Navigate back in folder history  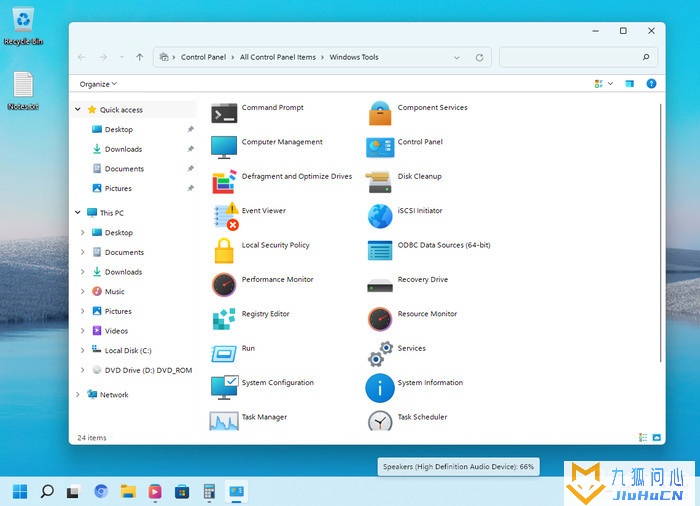coord(81,57)
